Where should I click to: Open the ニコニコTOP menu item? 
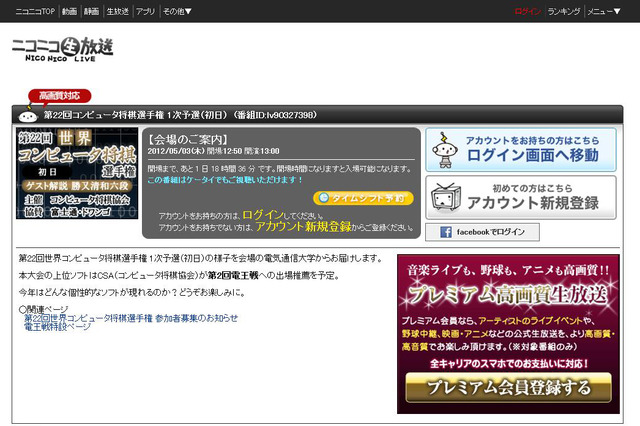click(x=35, y=11)
